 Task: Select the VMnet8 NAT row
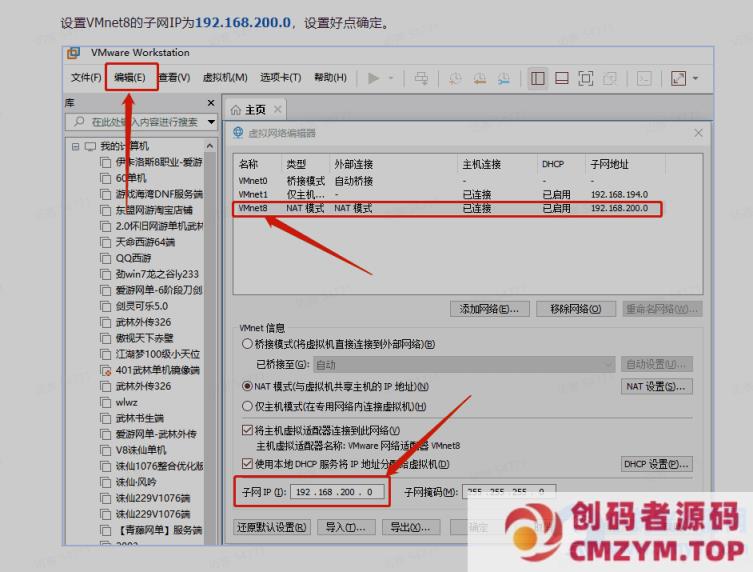(x=448, y=208)
